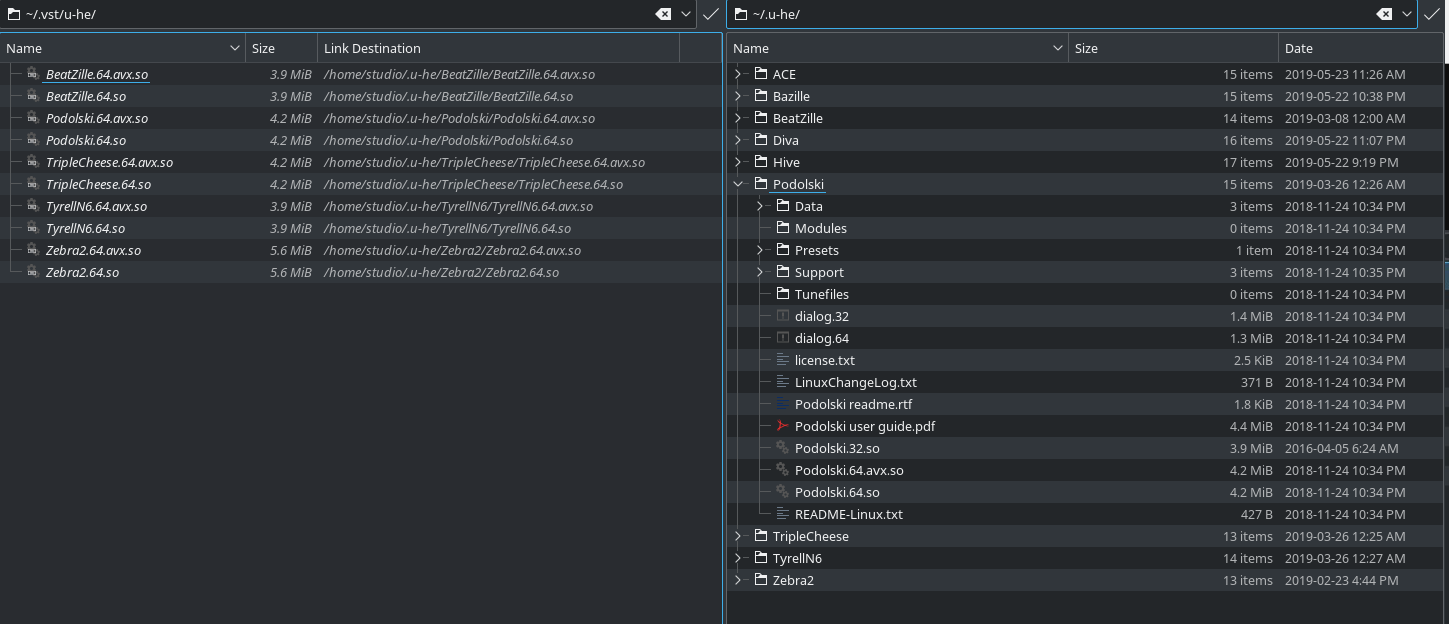
Task: Click the Zebra2.64.so symlink file icon
Action: [33, 272]
